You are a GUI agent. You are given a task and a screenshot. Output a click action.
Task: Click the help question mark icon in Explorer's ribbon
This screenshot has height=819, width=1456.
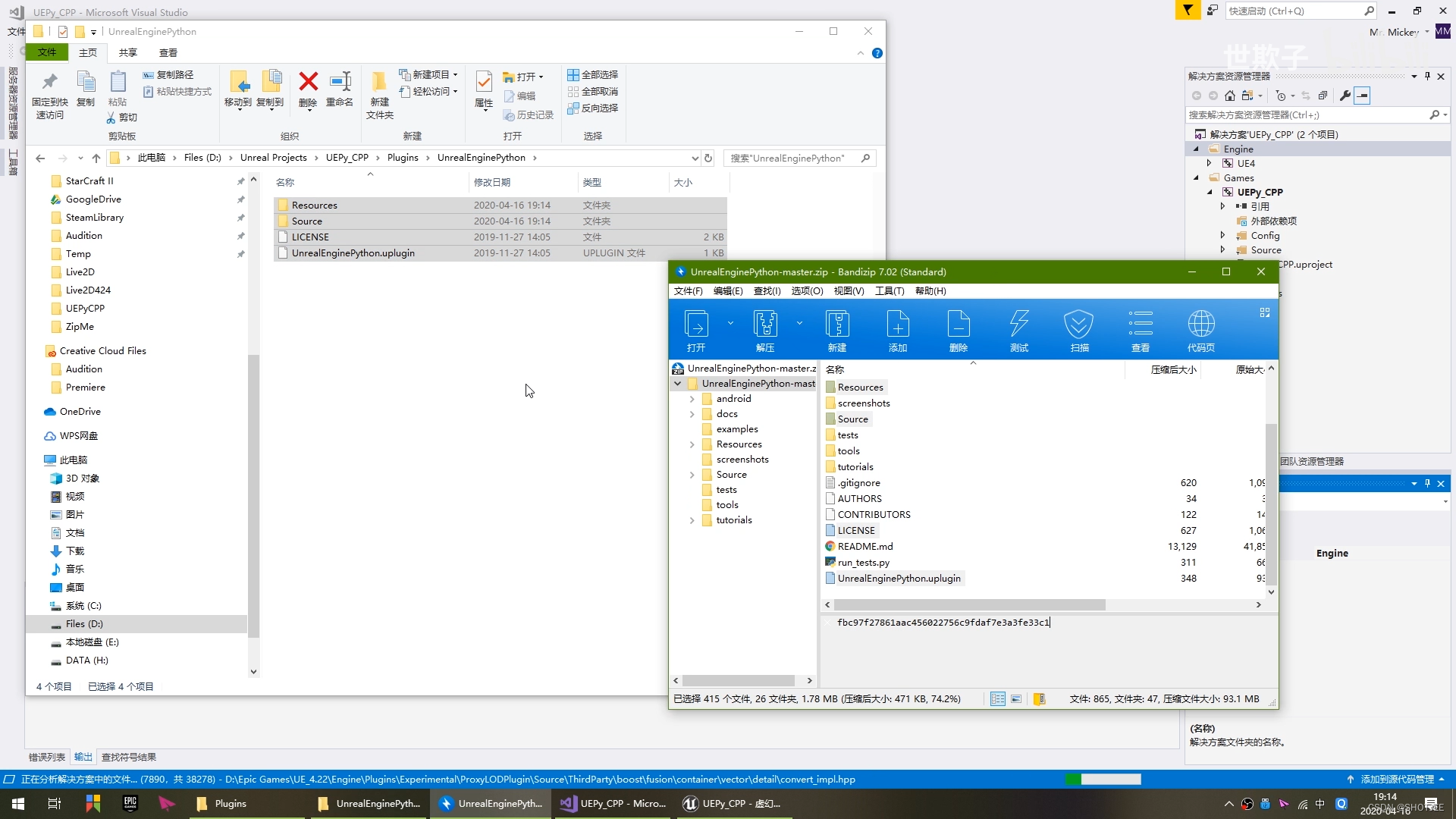877,53
